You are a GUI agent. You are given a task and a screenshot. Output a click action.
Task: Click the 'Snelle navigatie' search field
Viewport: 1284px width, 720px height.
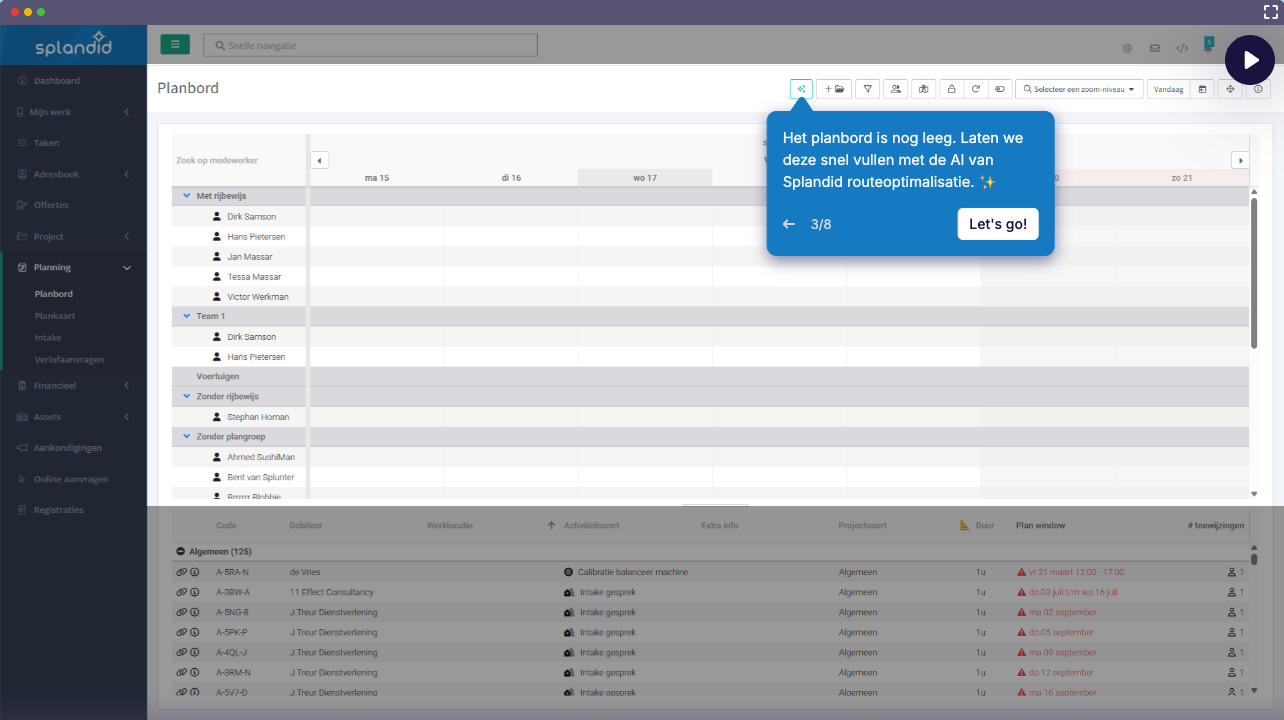370,45
